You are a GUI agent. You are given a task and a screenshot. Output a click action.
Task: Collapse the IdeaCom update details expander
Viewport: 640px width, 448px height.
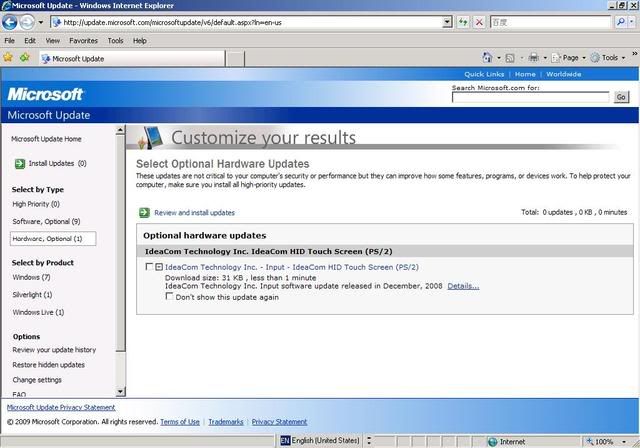click(159, 267)
